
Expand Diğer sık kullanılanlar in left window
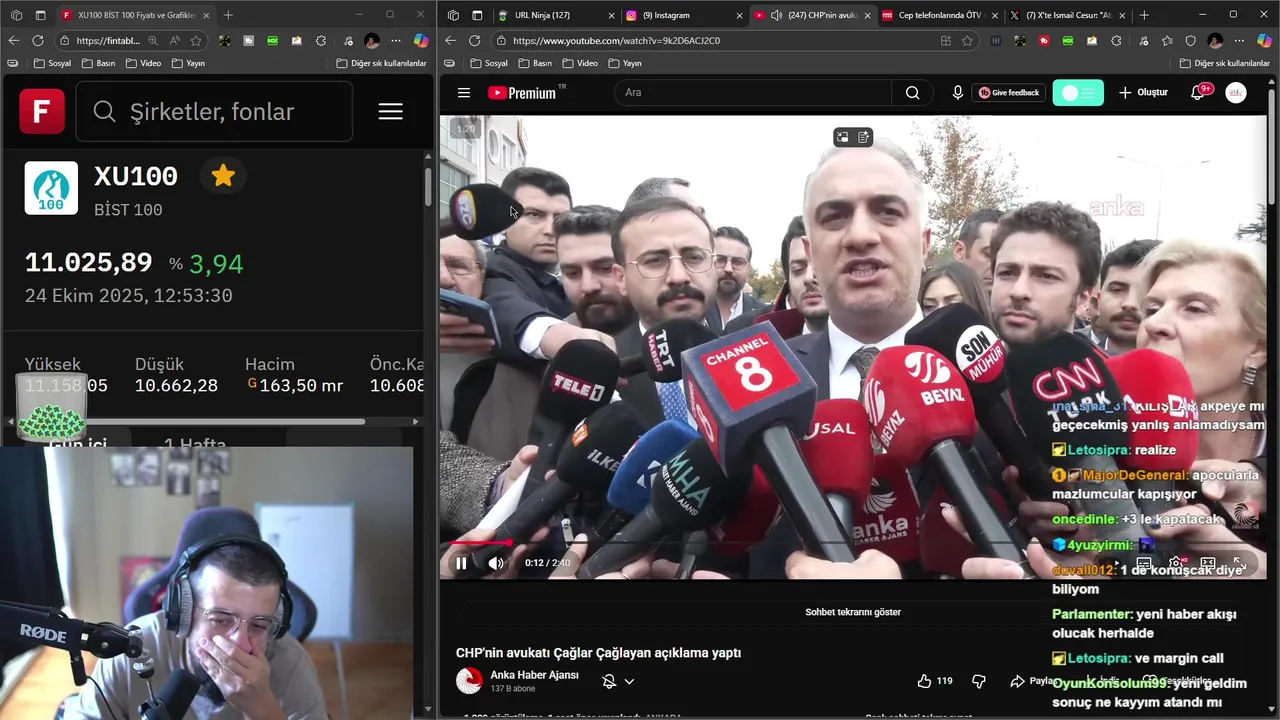[382, 63]
